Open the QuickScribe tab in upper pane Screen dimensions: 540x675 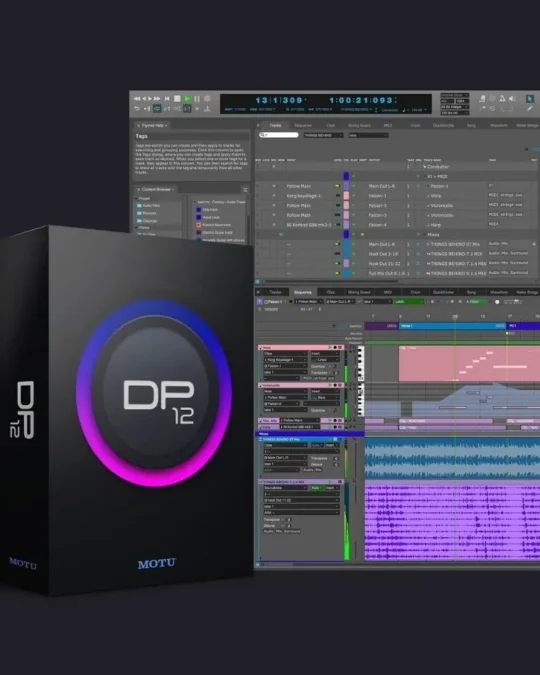click(443, 125)
